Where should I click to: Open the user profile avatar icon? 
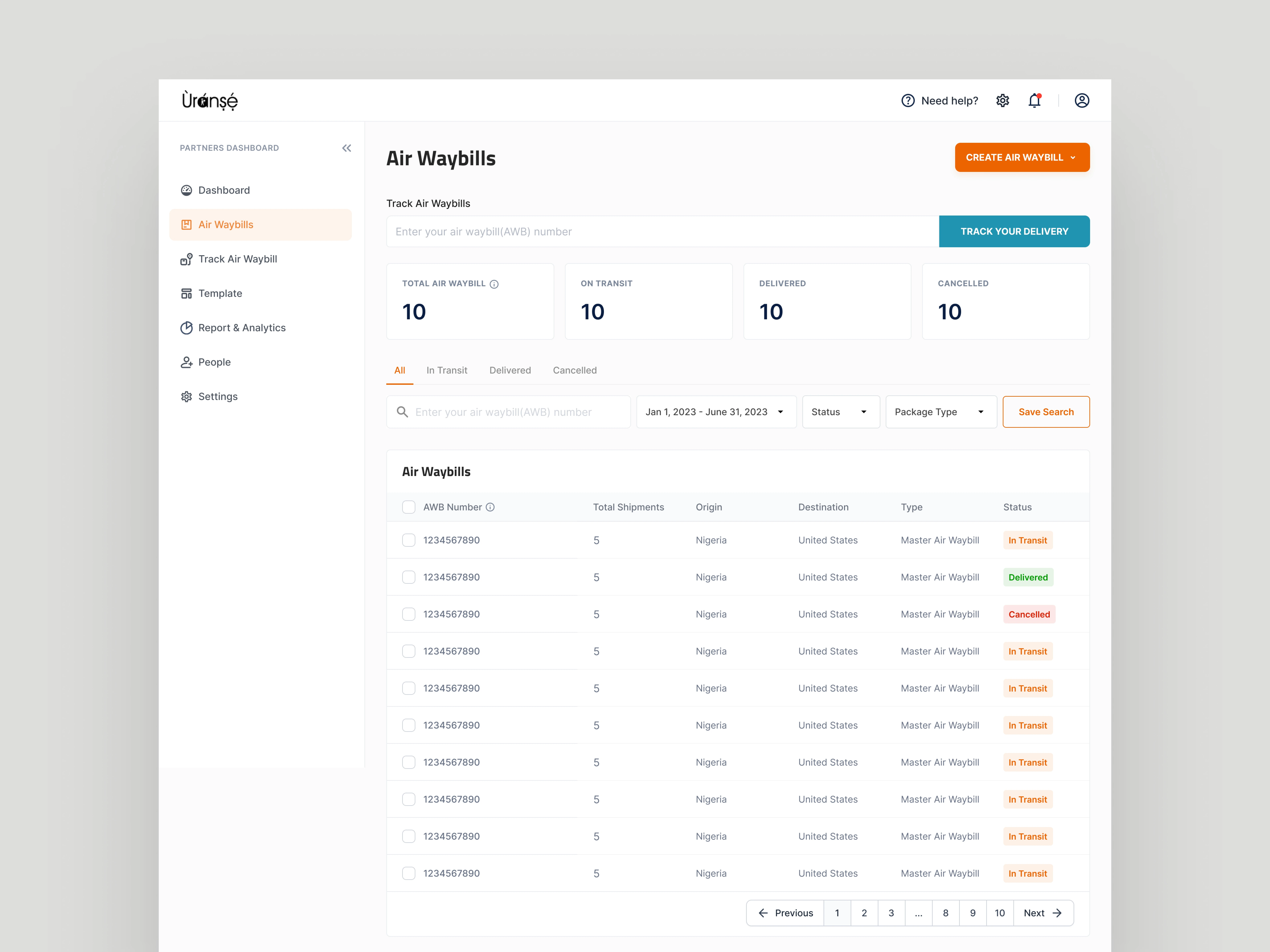tap(1082, 100)
